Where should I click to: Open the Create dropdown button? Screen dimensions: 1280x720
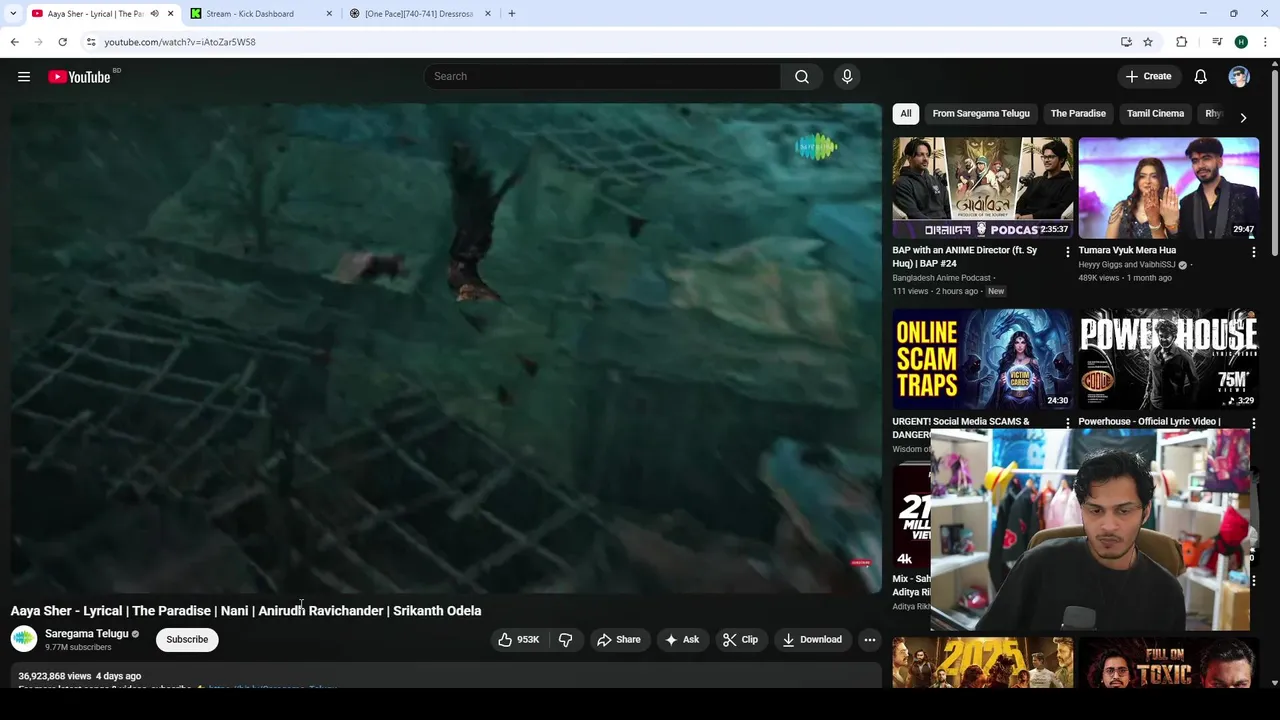[x=1148, y=76]
